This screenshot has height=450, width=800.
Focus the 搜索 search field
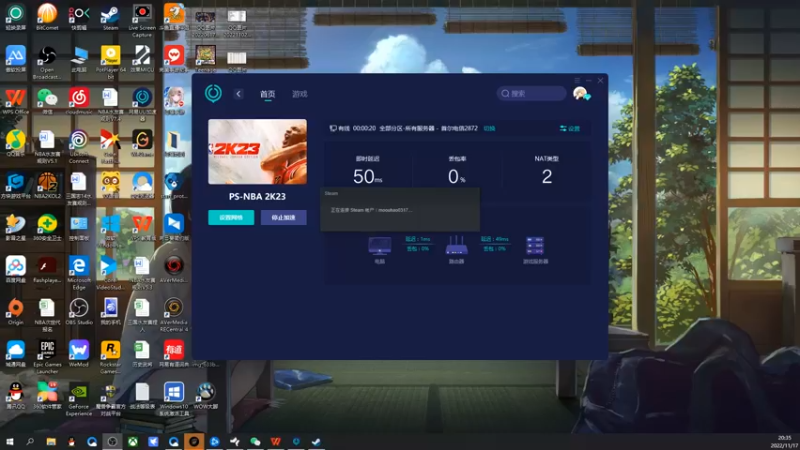531,93
